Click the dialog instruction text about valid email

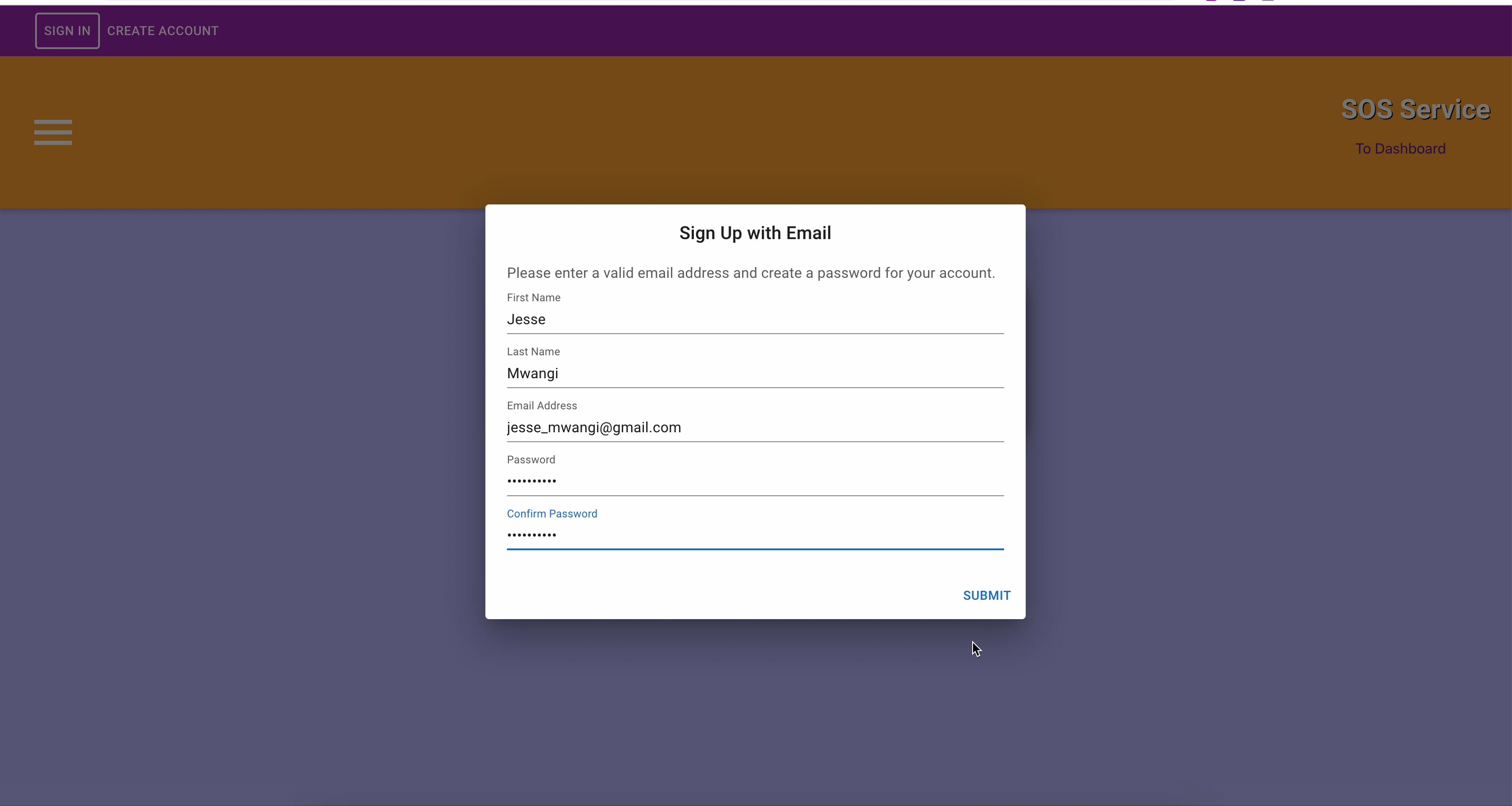point(750,273)
